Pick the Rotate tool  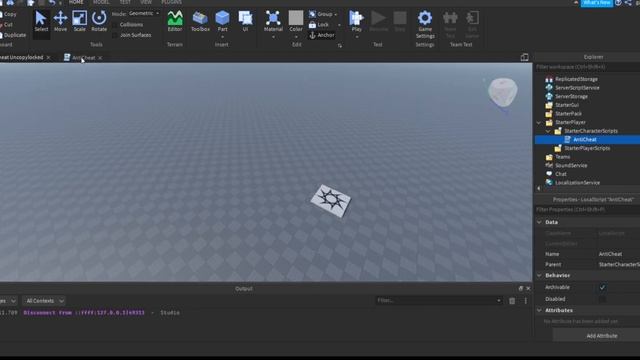[x=99, y=21]
